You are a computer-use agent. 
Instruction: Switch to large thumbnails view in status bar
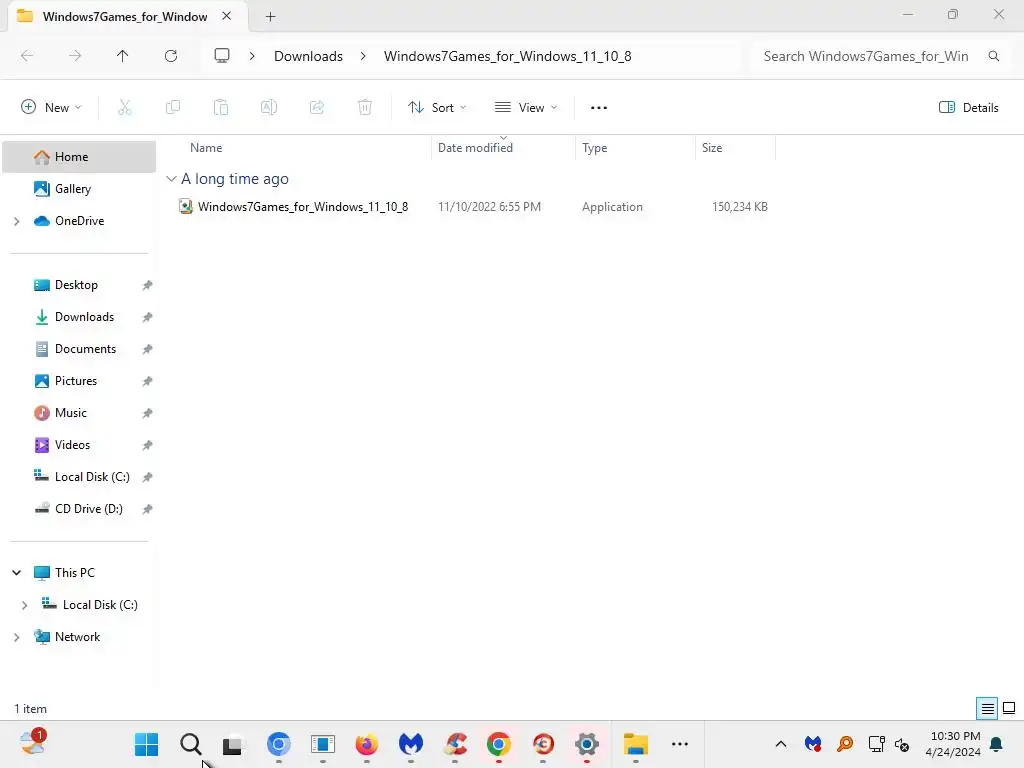[x=1009, y=709]
